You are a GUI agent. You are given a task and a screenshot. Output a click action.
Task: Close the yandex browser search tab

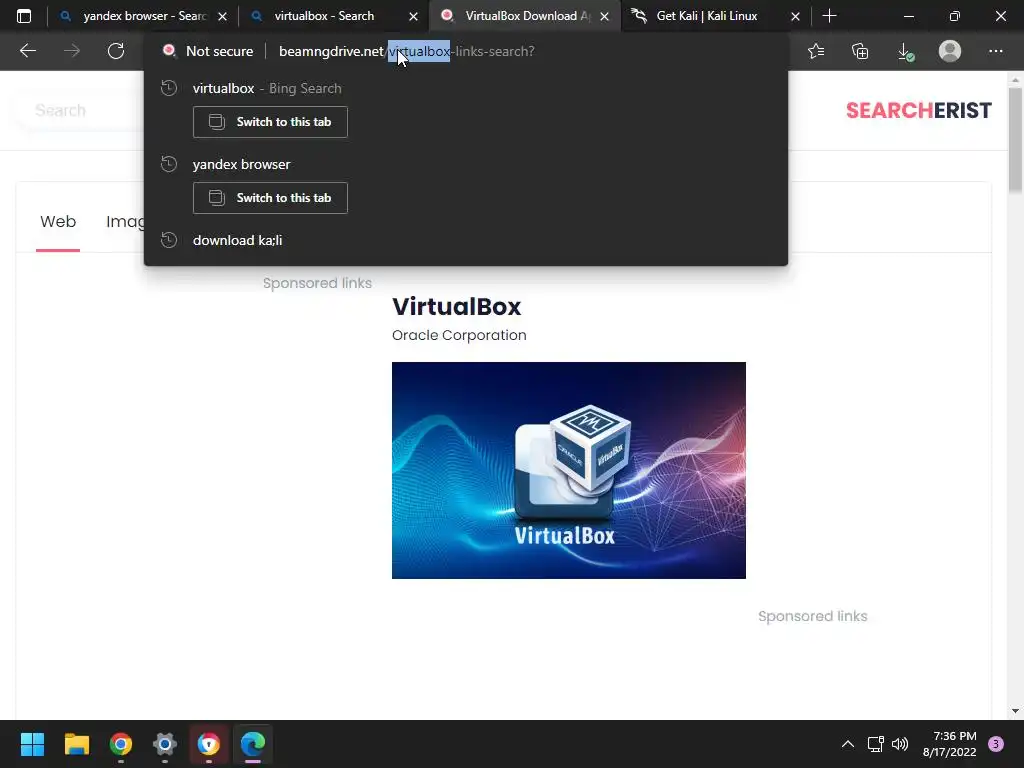point(223,16)
